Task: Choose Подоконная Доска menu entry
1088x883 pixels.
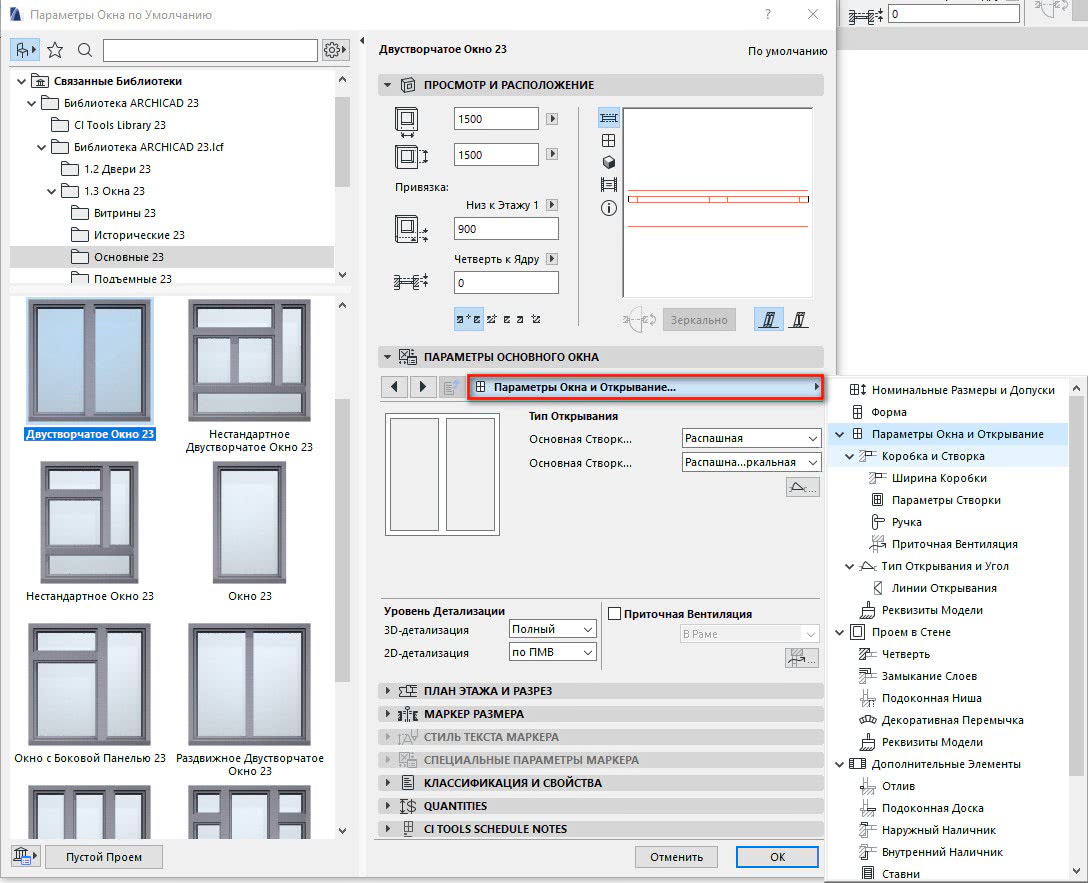Action: 932,808
